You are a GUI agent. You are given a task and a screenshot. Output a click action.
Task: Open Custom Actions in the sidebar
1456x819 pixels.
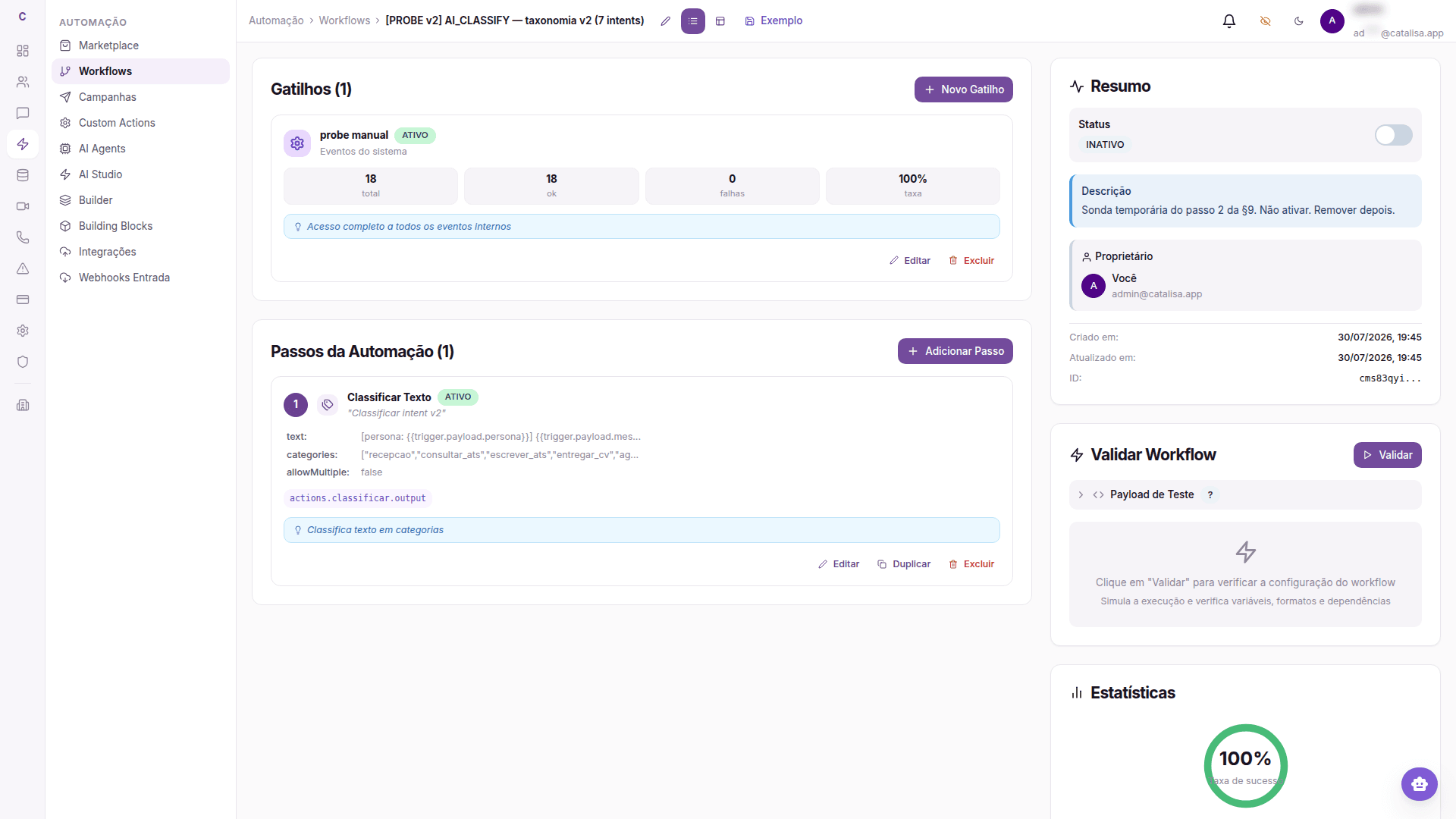pyautogui.click(x=140, y=123)
